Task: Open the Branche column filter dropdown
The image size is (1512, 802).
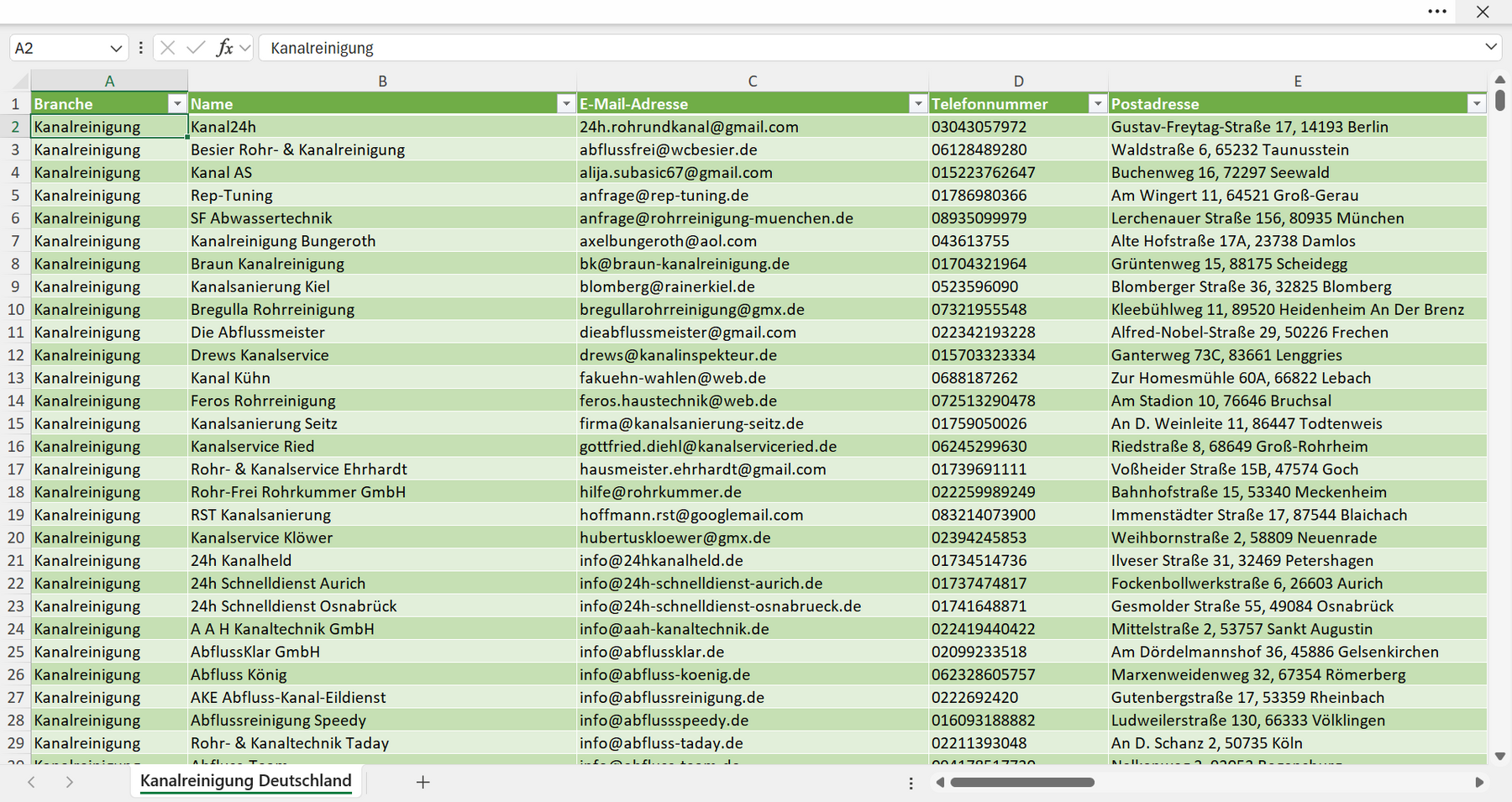Action: tap(176, 103)
